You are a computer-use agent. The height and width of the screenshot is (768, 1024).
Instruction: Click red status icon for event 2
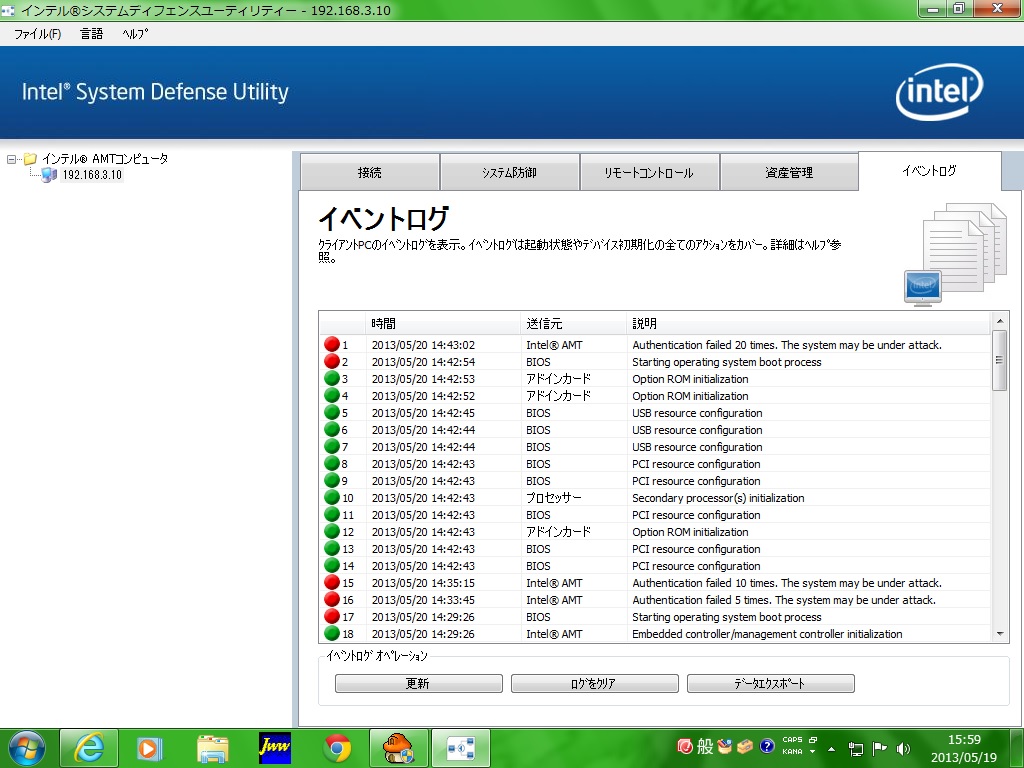coord(332,361)
